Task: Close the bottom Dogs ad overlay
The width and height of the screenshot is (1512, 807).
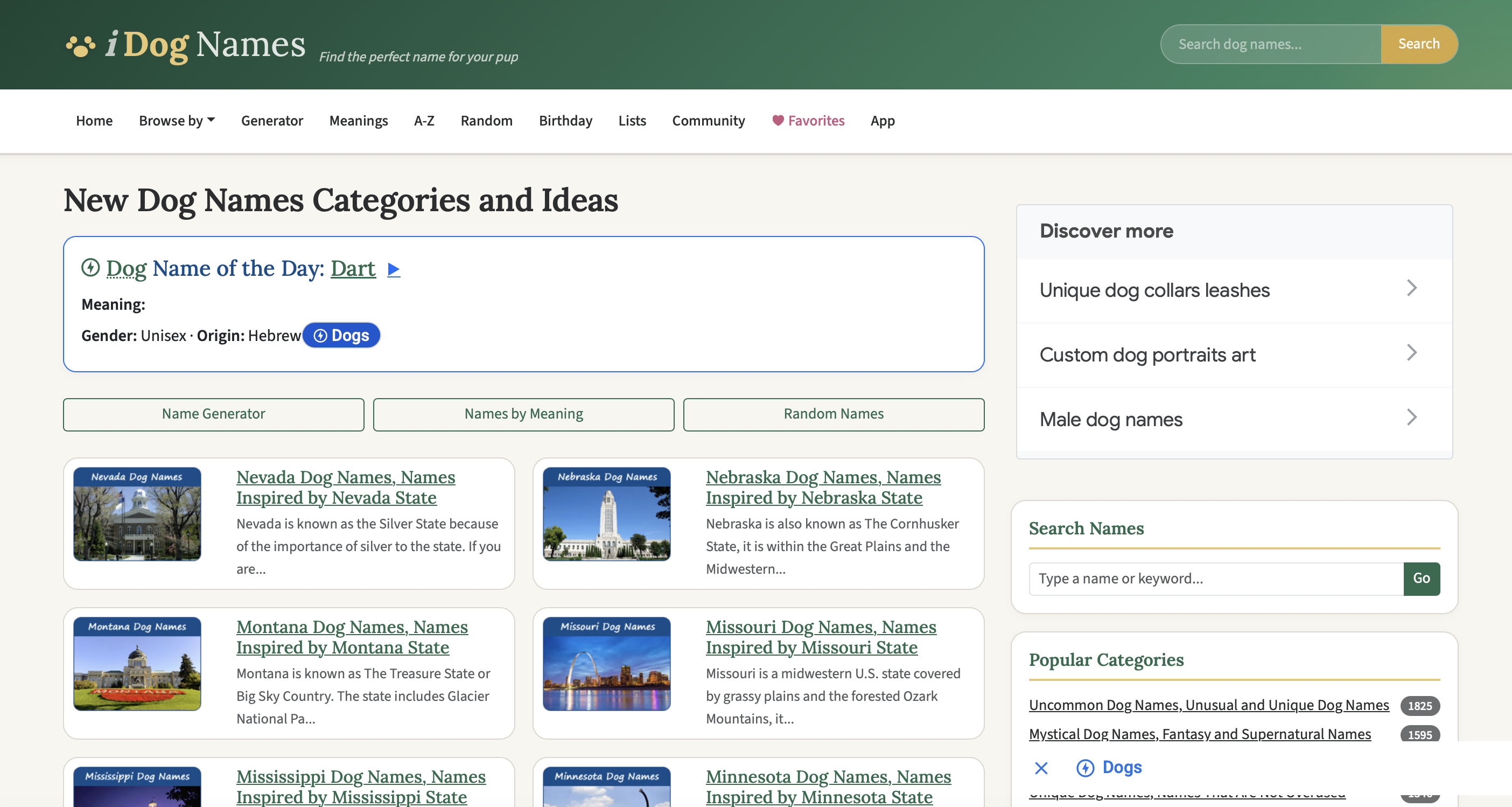Action: (x=1041, y=768)
